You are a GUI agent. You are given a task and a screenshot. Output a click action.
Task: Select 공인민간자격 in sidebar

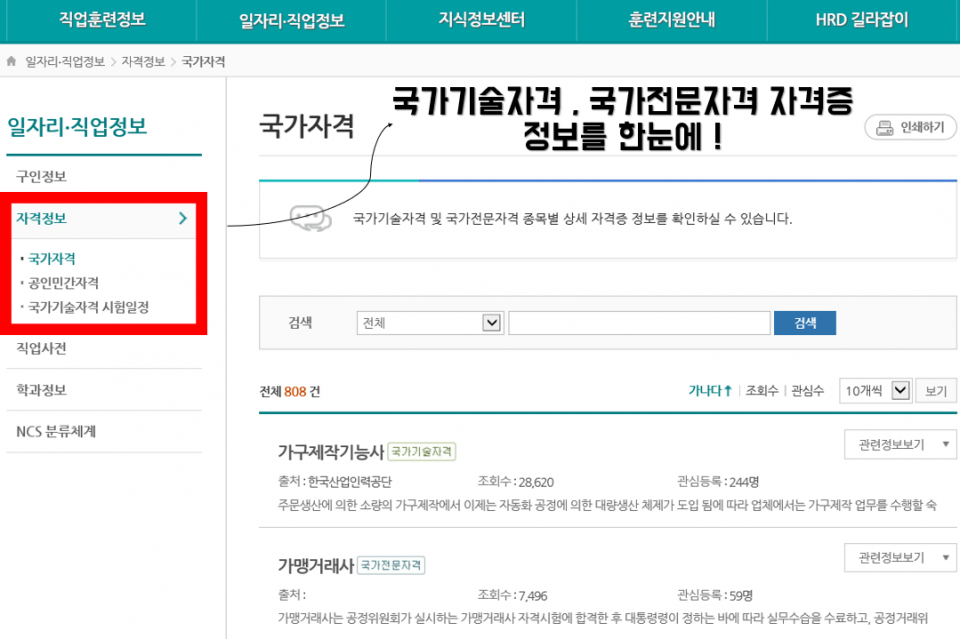pyautogui.click(x=63, y=283)
